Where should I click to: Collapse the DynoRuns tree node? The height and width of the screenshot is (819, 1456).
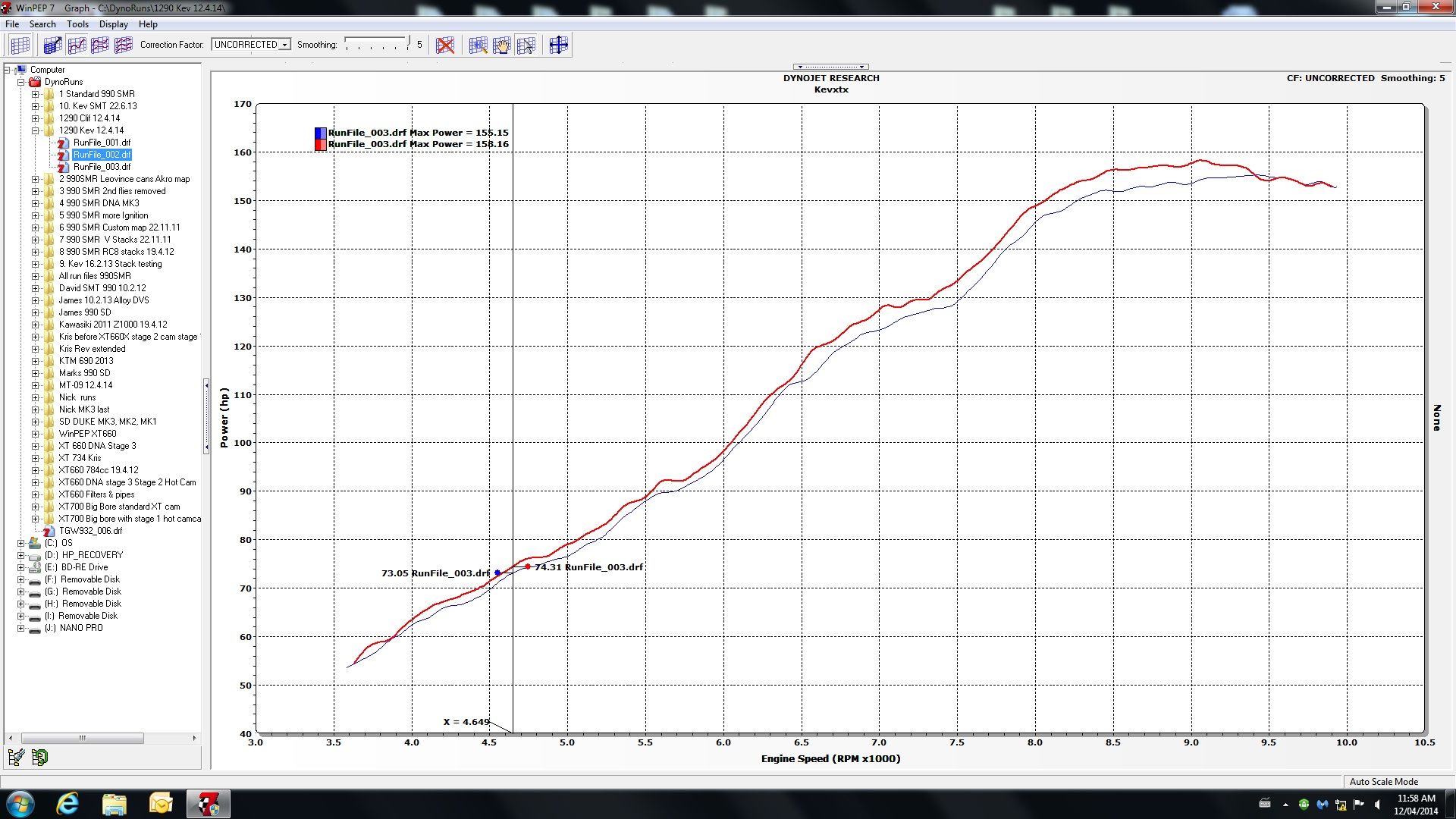(x=21, y=82)
